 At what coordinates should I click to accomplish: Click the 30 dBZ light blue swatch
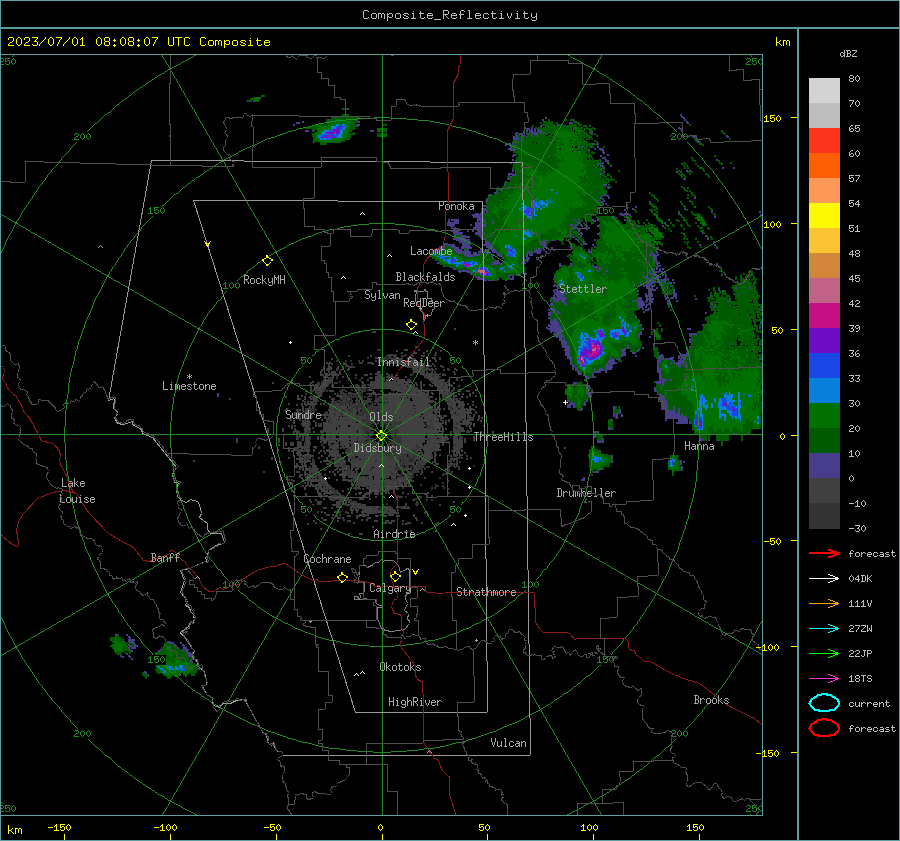[824, 391]
